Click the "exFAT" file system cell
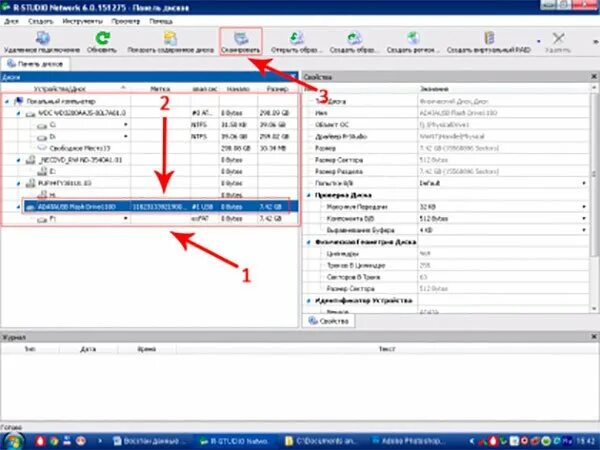600x450 pixels. (x=200, y=219)
